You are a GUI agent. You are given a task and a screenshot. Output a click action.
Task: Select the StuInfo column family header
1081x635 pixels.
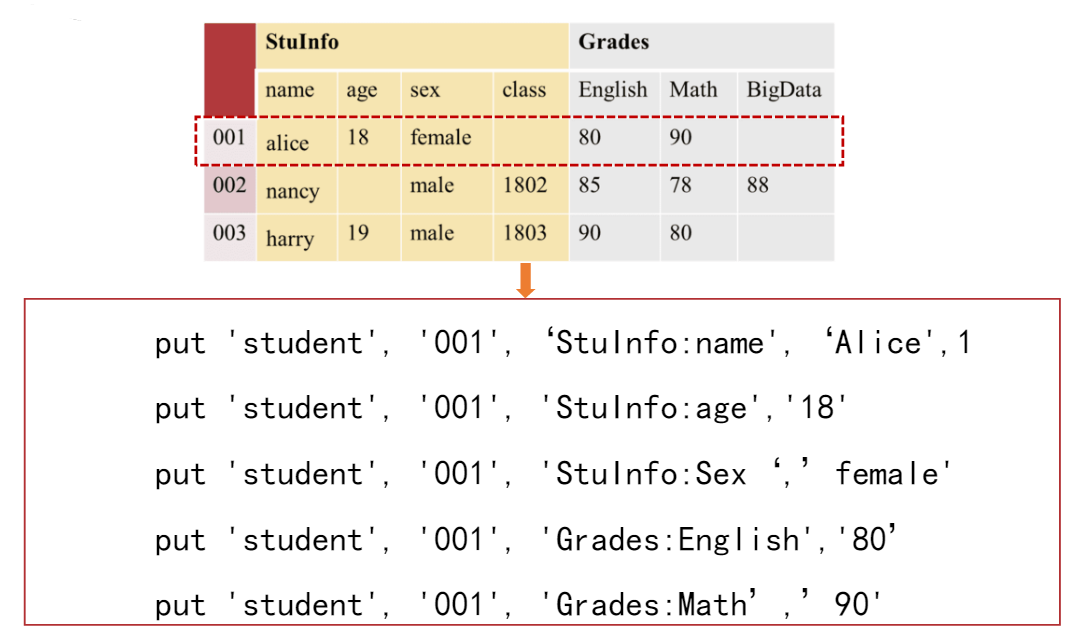412,46
